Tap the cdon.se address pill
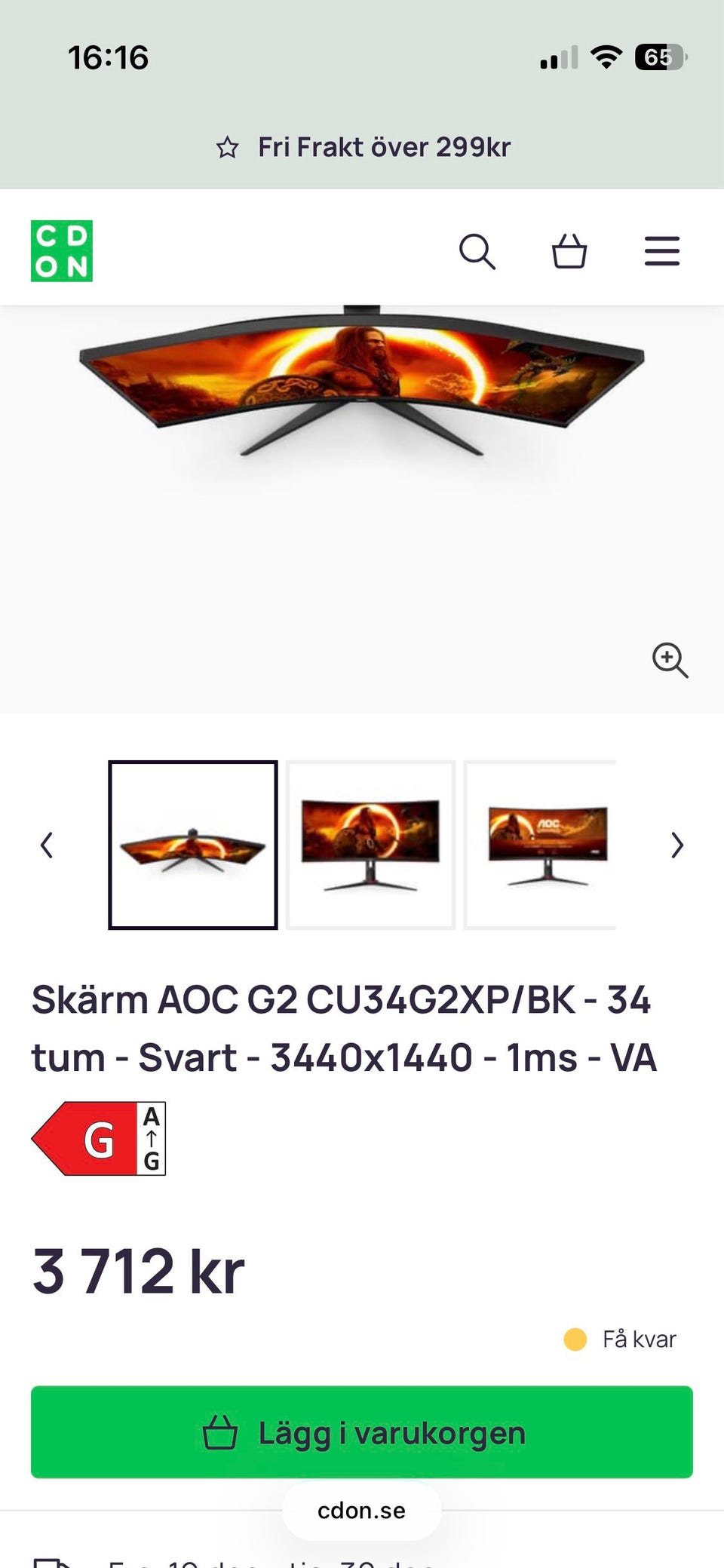 click(x=362, y=1511)
